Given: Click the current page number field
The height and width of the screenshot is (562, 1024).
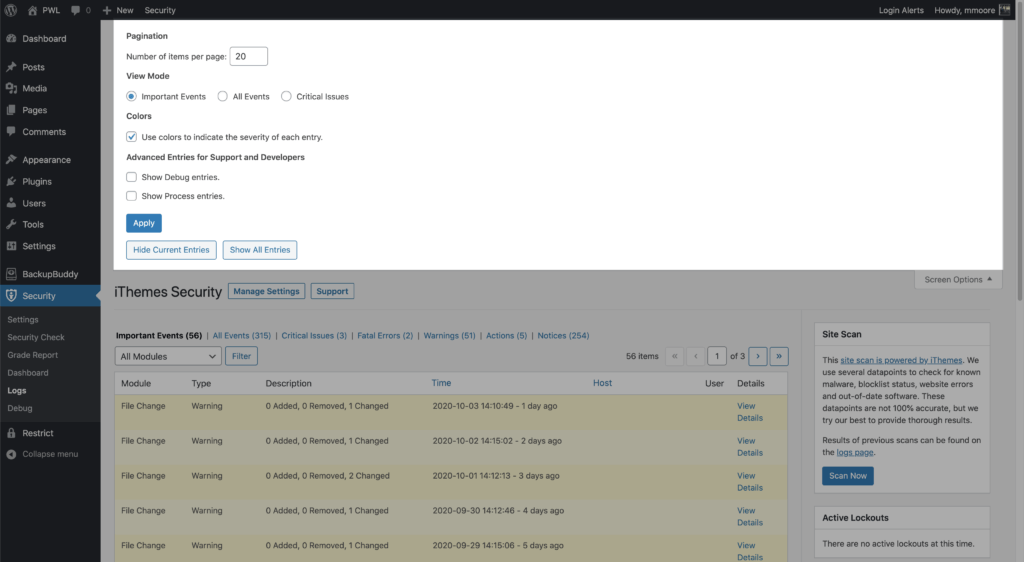Looking at the screenshot, I should click(x=717, y=356).
